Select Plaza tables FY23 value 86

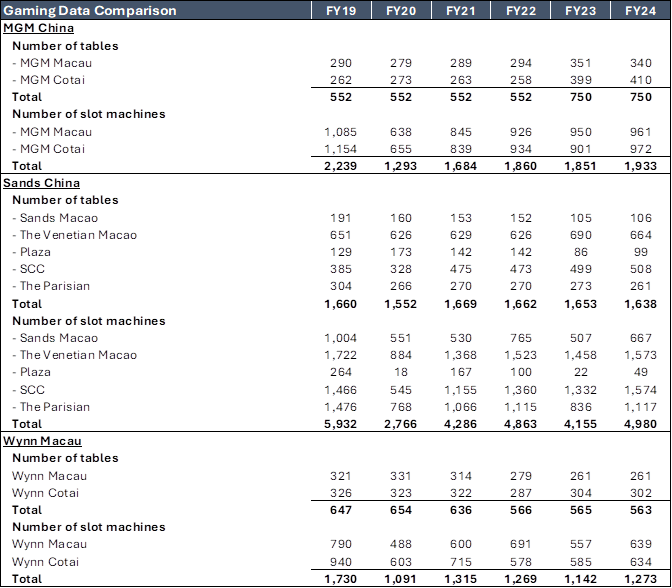click(581, 252)
